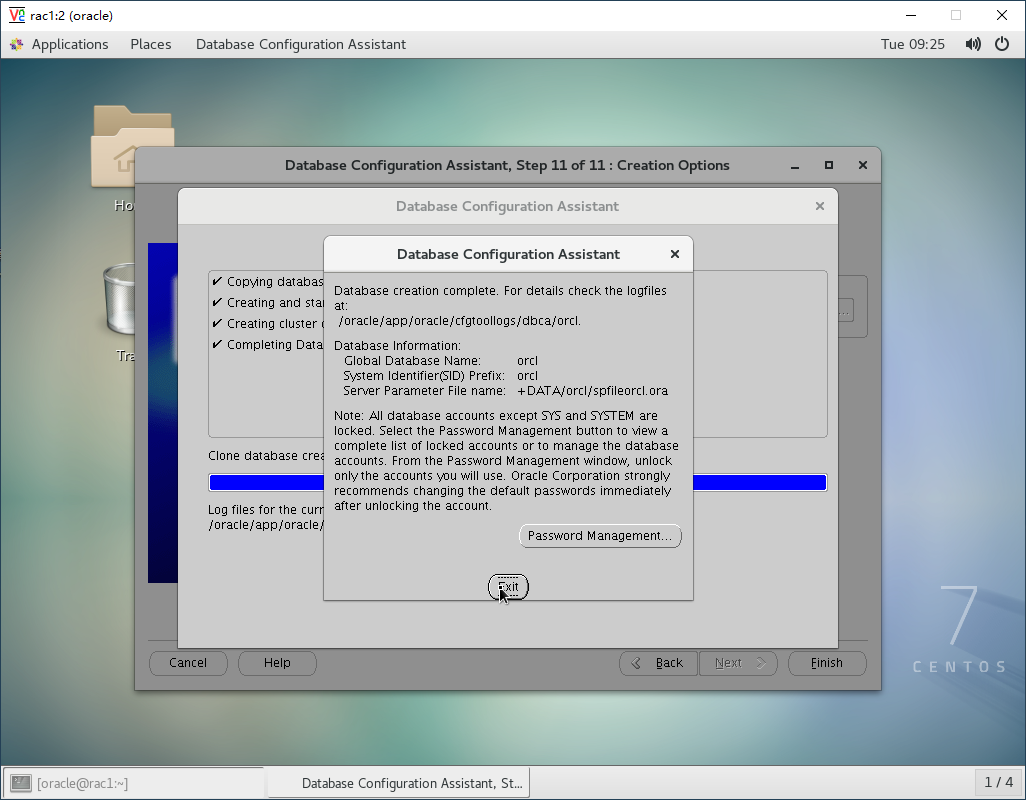Viewport: 1026px width, 800px height.
Task: Close the Step 11 of 11 wizard window
Action: [x=862, y=165]
